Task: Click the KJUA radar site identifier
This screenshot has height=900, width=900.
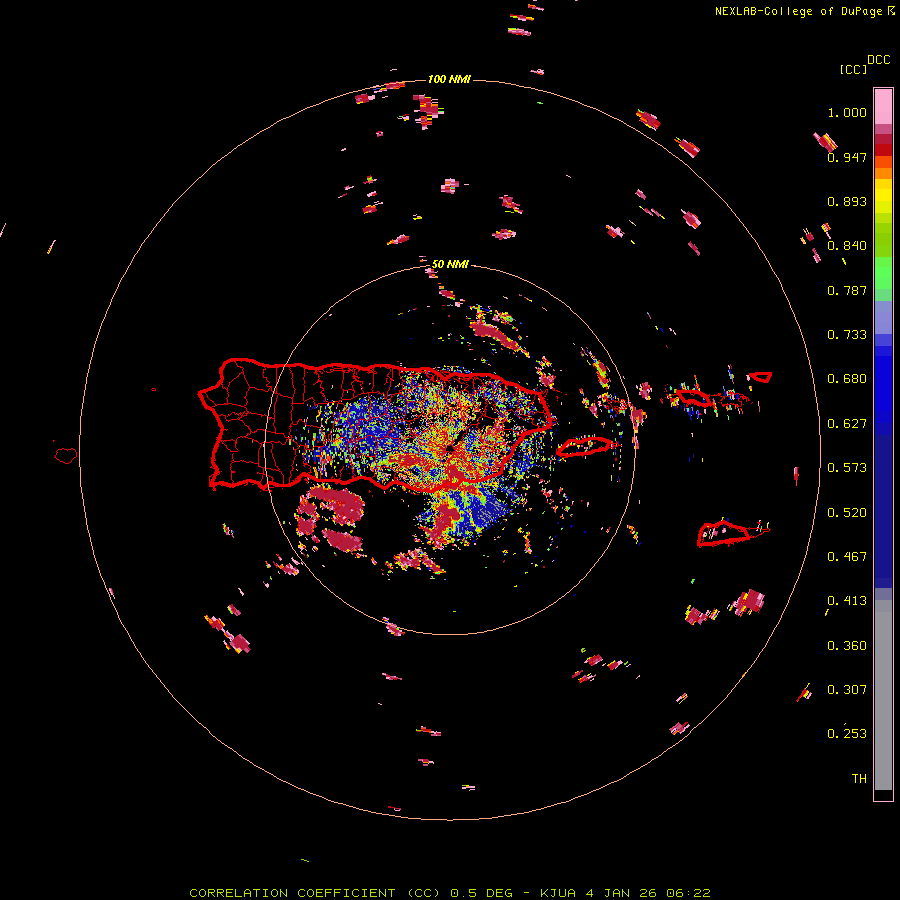Action: click(x=559, y=893)
